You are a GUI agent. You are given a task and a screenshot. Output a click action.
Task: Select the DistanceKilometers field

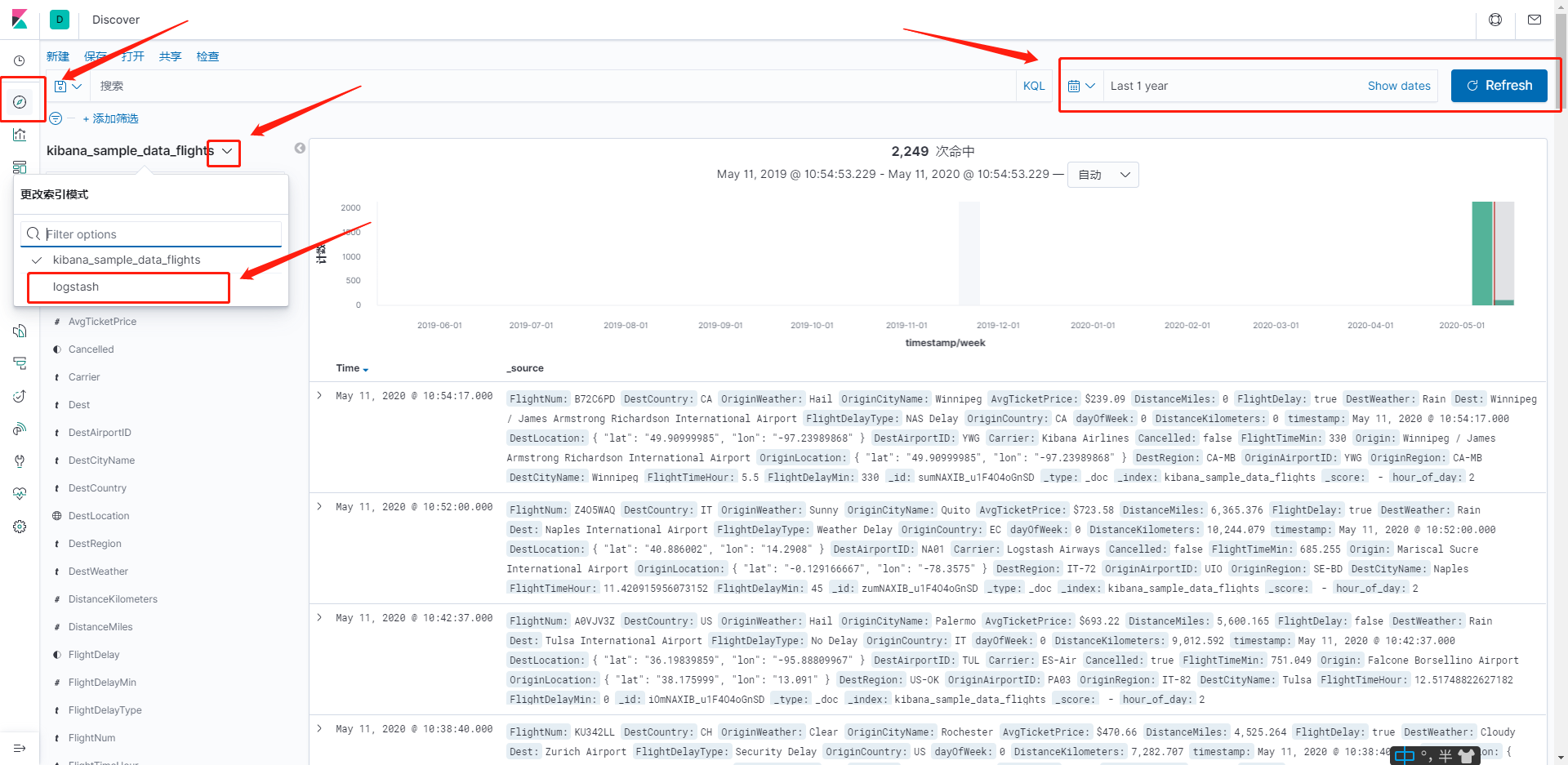coord(113,599)
